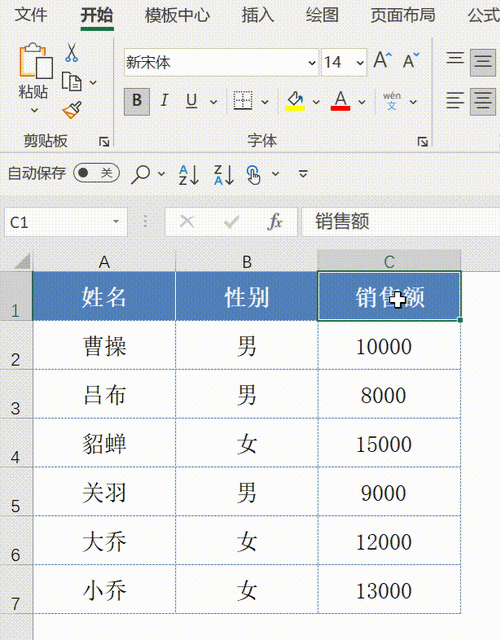Click the phonetic guide wén icon
The height and width of the screenshot is (640, 500).
392,100
